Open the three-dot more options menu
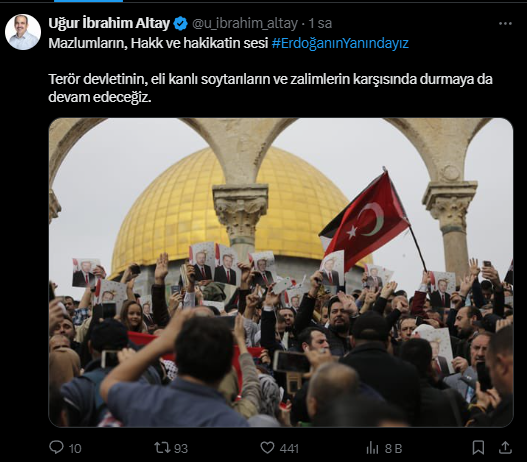 click(x=505, y=24)
